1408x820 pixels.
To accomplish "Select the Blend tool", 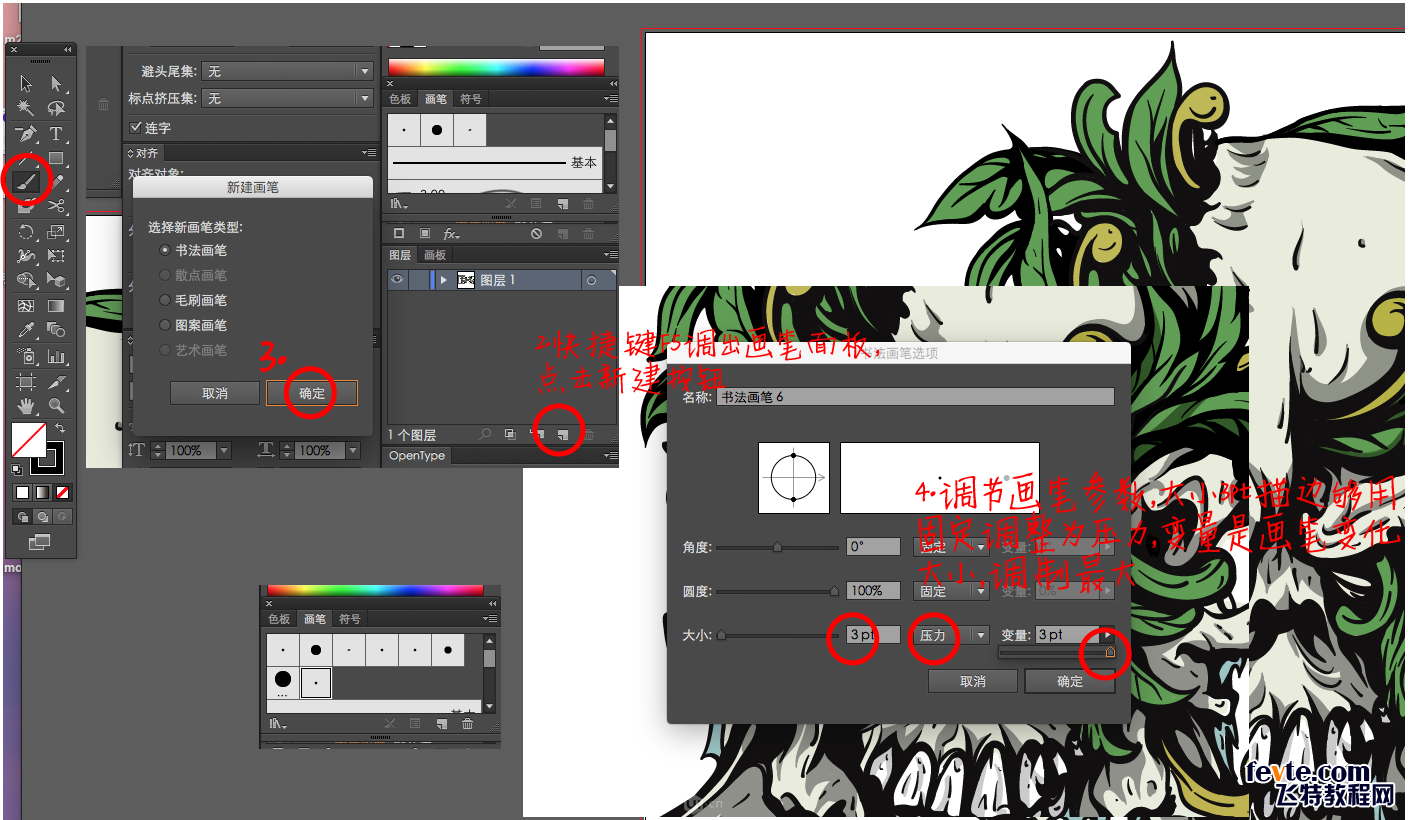I will [x=56, y=330].
